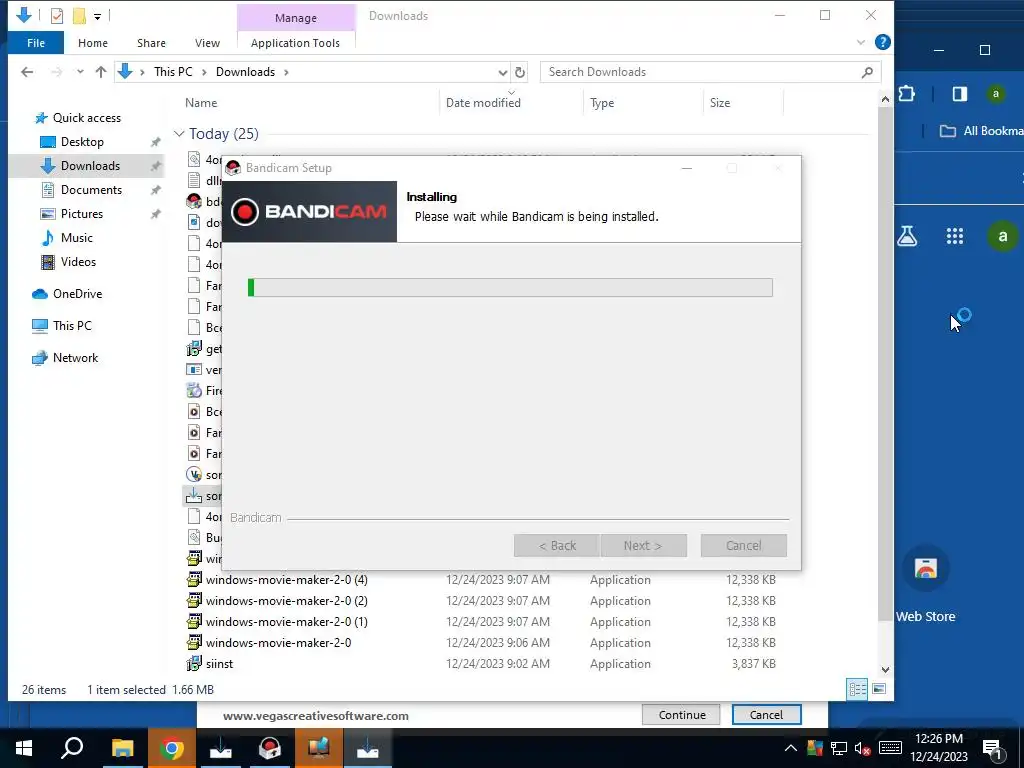Refresh the Downloads folder
Viewport: 1024px width, 768px height.
[x=520, y=72]
